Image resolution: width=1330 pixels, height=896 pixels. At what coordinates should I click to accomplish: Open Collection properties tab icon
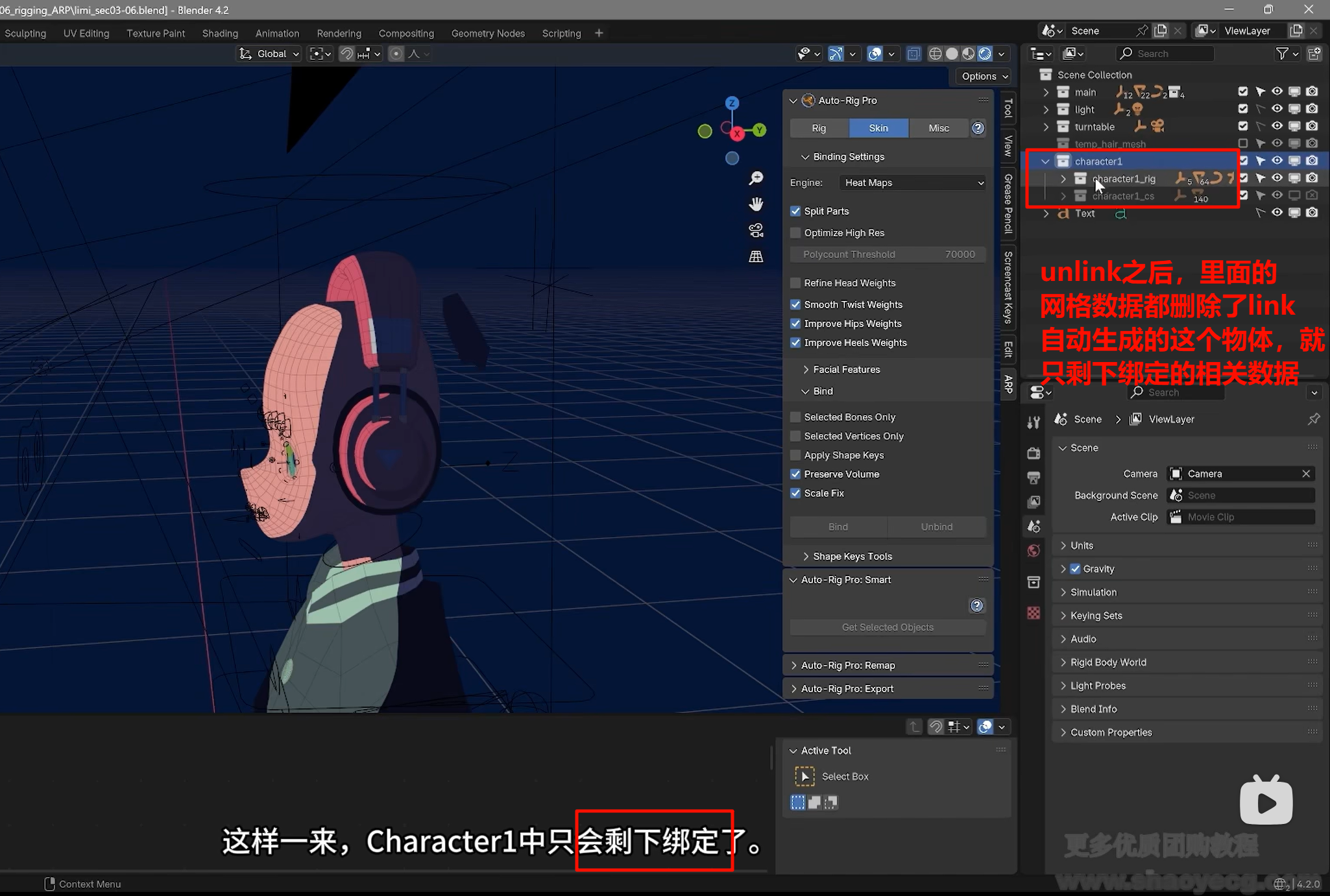point(1034,582)
